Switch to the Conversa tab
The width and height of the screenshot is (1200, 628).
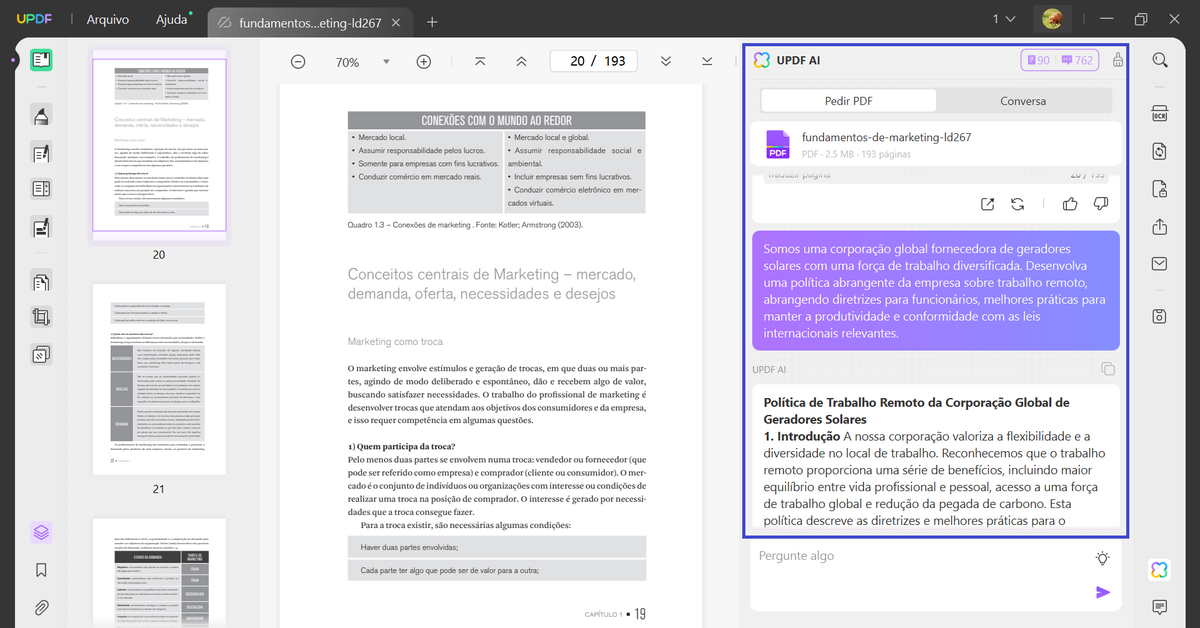click(x=1023, y=101)
